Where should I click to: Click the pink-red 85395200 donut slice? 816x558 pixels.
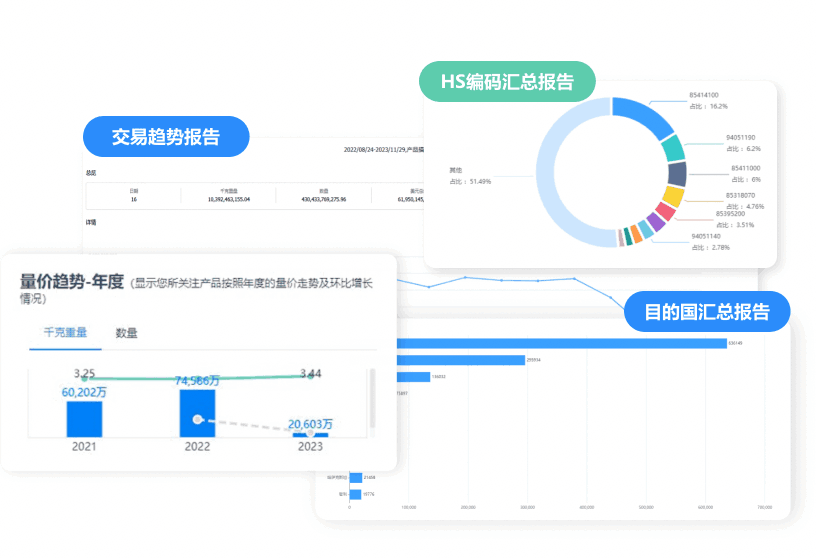pos(664,212)
